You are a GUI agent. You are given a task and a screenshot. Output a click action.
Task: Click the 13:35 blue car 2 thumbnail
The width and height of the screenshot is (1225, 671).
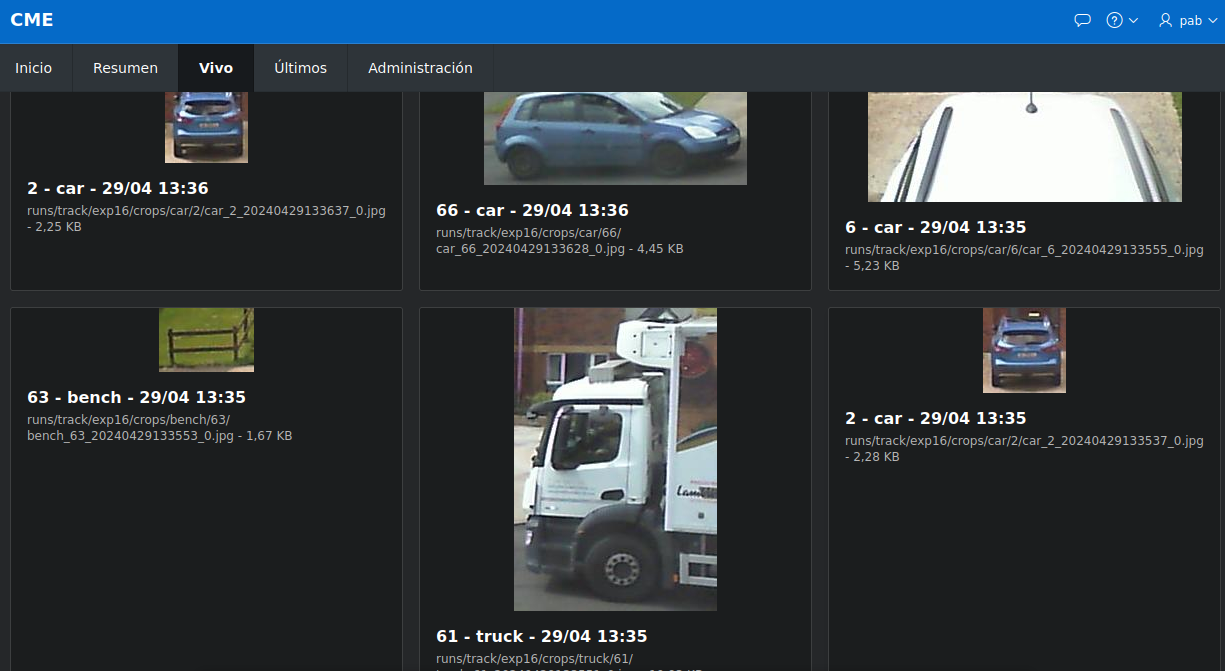point(1024,350)
